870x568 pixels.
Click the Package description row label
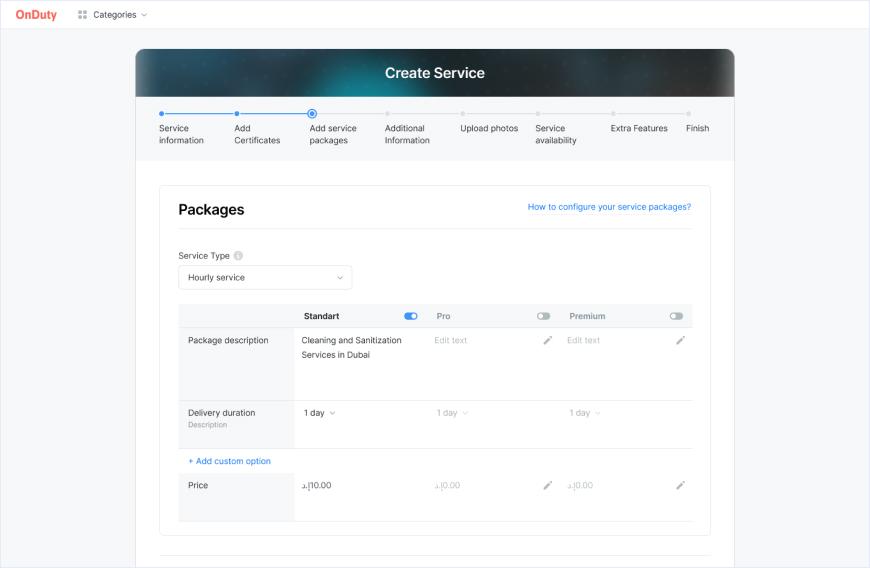point(228,340)
